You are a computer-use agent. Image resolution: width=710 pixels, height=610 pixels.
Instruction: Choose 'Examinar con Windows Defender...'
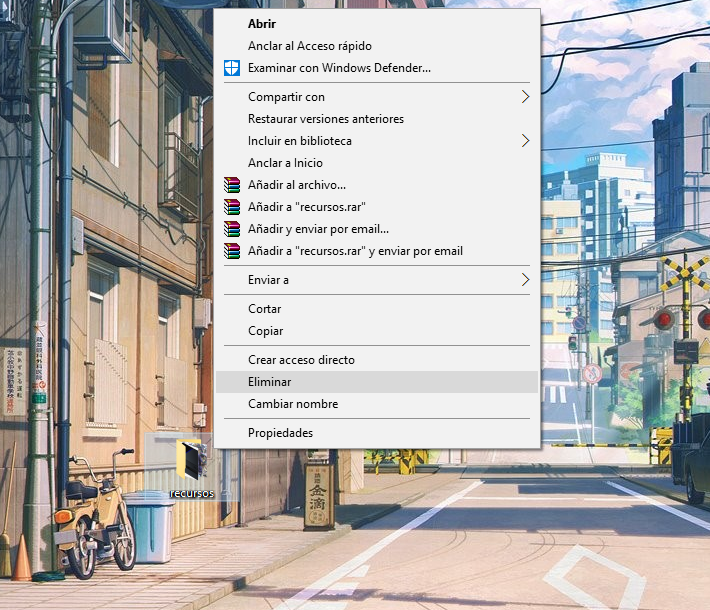[377, 68]
